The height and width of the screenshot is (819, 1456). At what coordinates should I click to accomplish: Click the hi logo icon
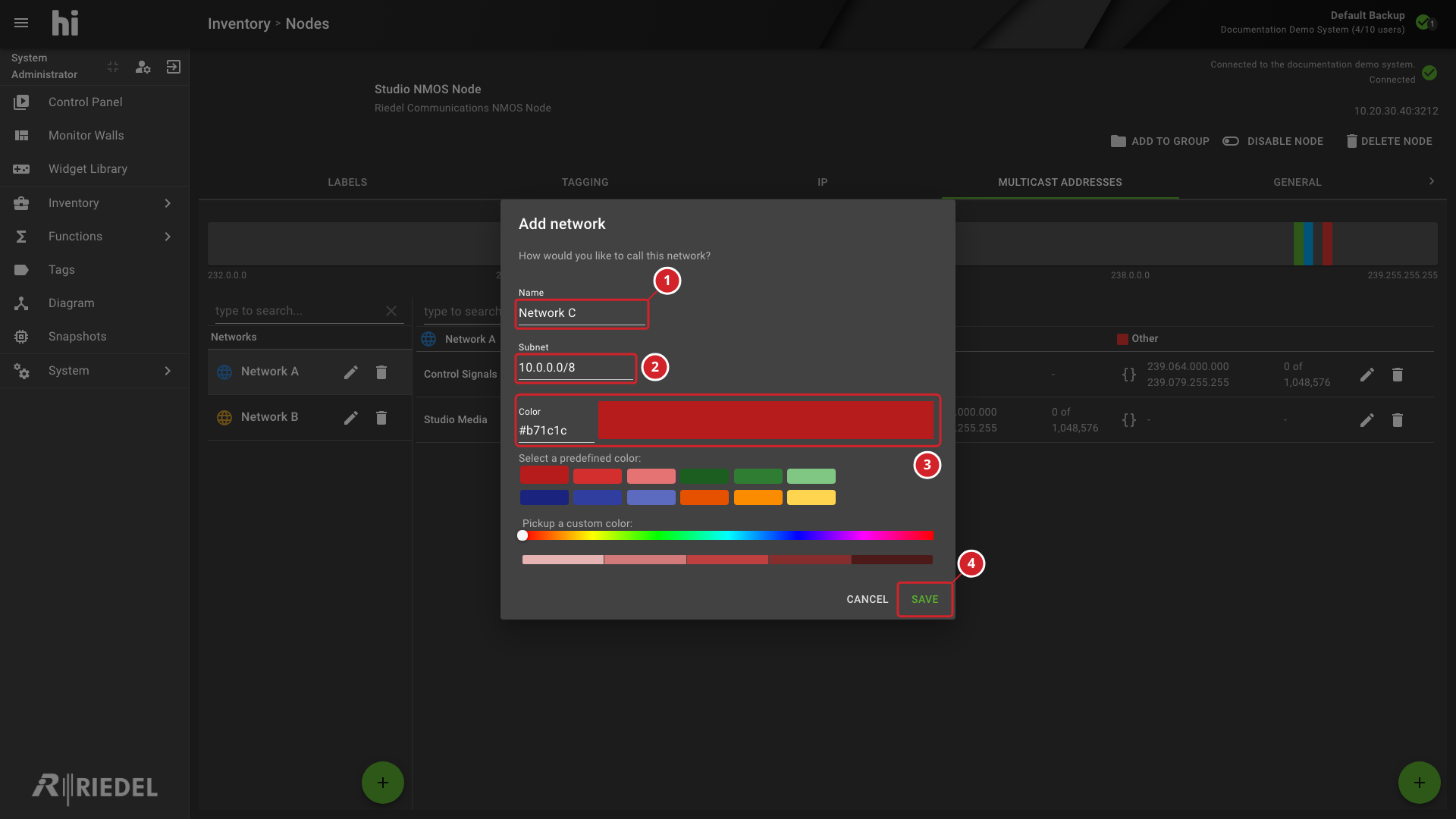click(x=65, y=23)
